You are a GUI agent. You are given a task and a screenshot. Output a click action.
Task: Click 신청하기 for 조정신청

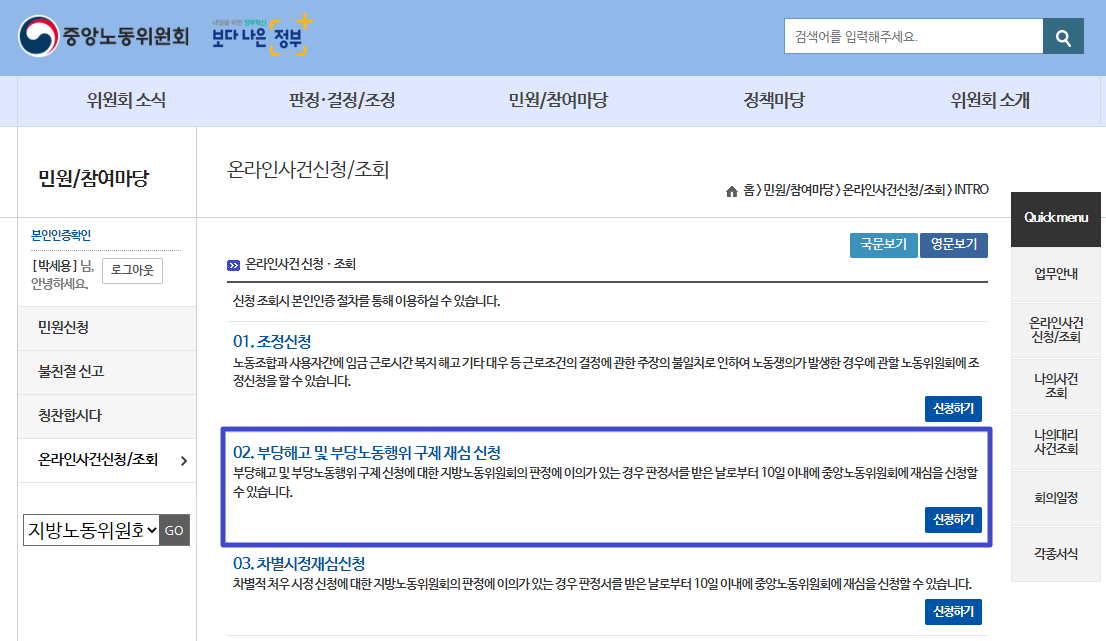point(955,408)
